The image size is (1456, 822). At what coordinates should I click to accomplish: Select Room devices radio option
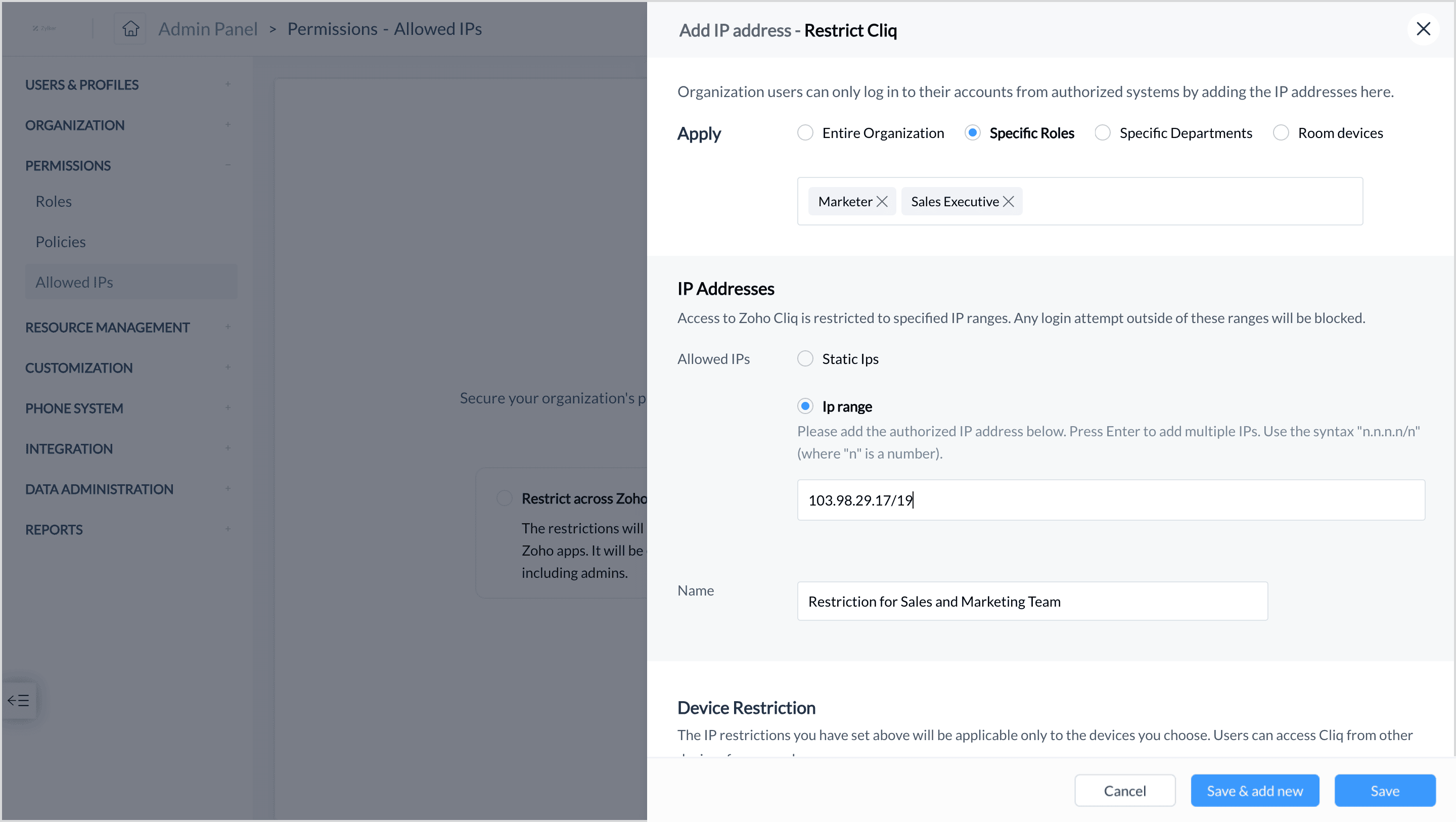(x=1280, y=133)
